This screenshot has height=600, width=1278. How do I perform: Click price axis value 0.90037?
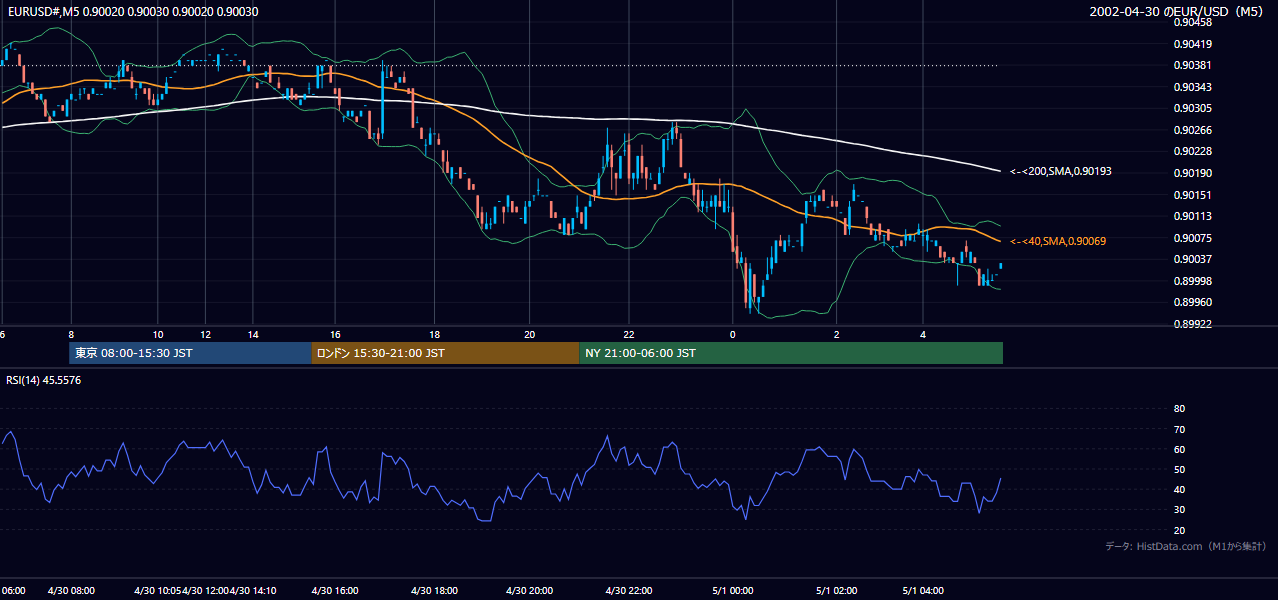pos(1192,259)
